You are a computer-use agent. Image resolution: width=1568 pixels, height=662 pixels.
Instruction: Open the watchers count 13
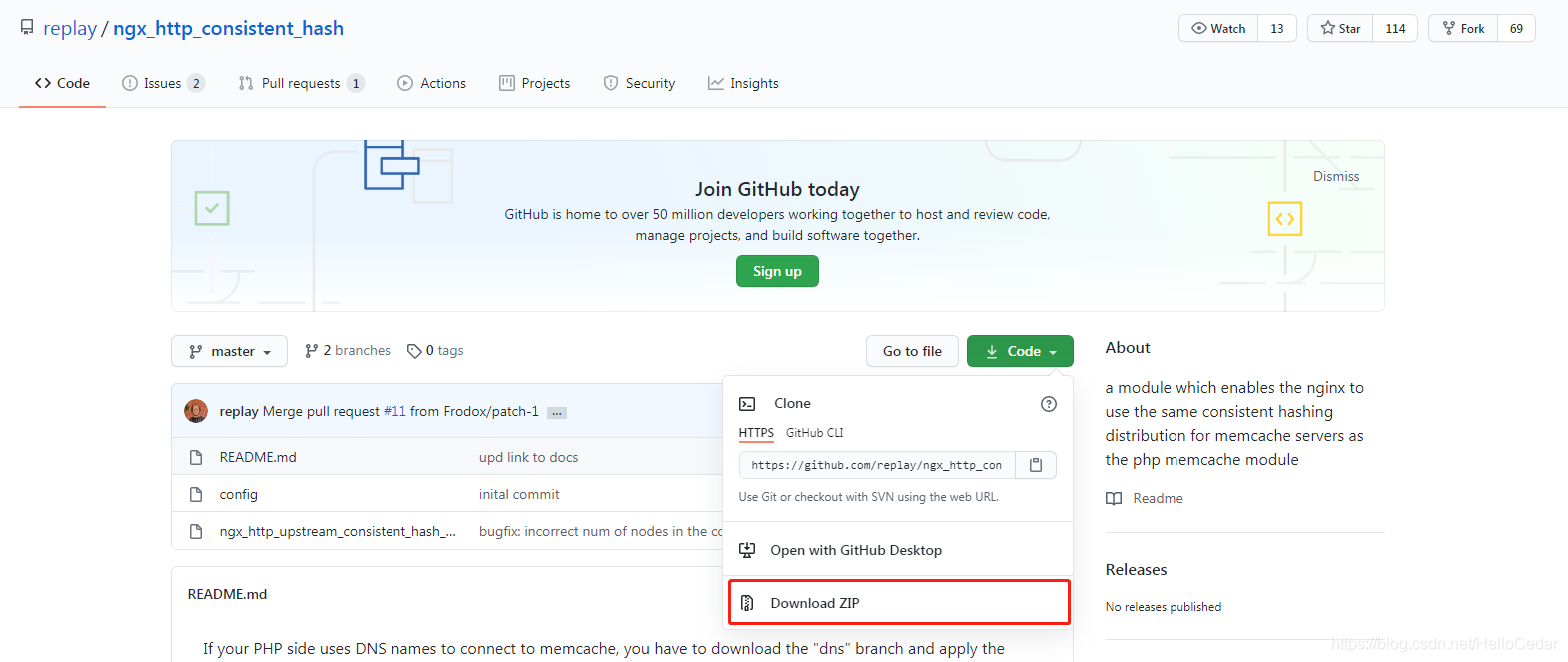coord(1277,28)
